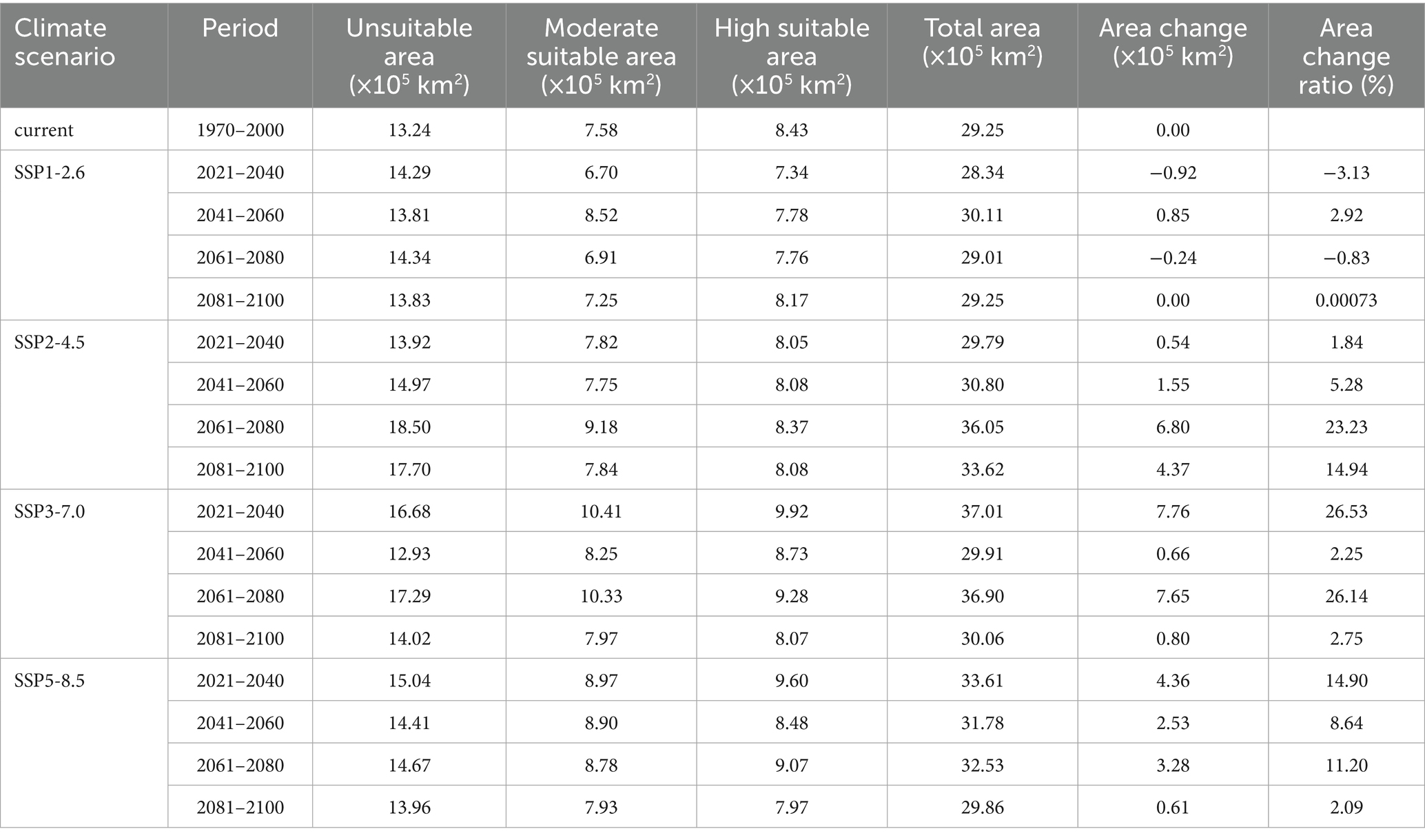The height and width of the screenshot is (840, 1425).
Task: Select the current scenario row label
Action: click(x=44, y=130)
